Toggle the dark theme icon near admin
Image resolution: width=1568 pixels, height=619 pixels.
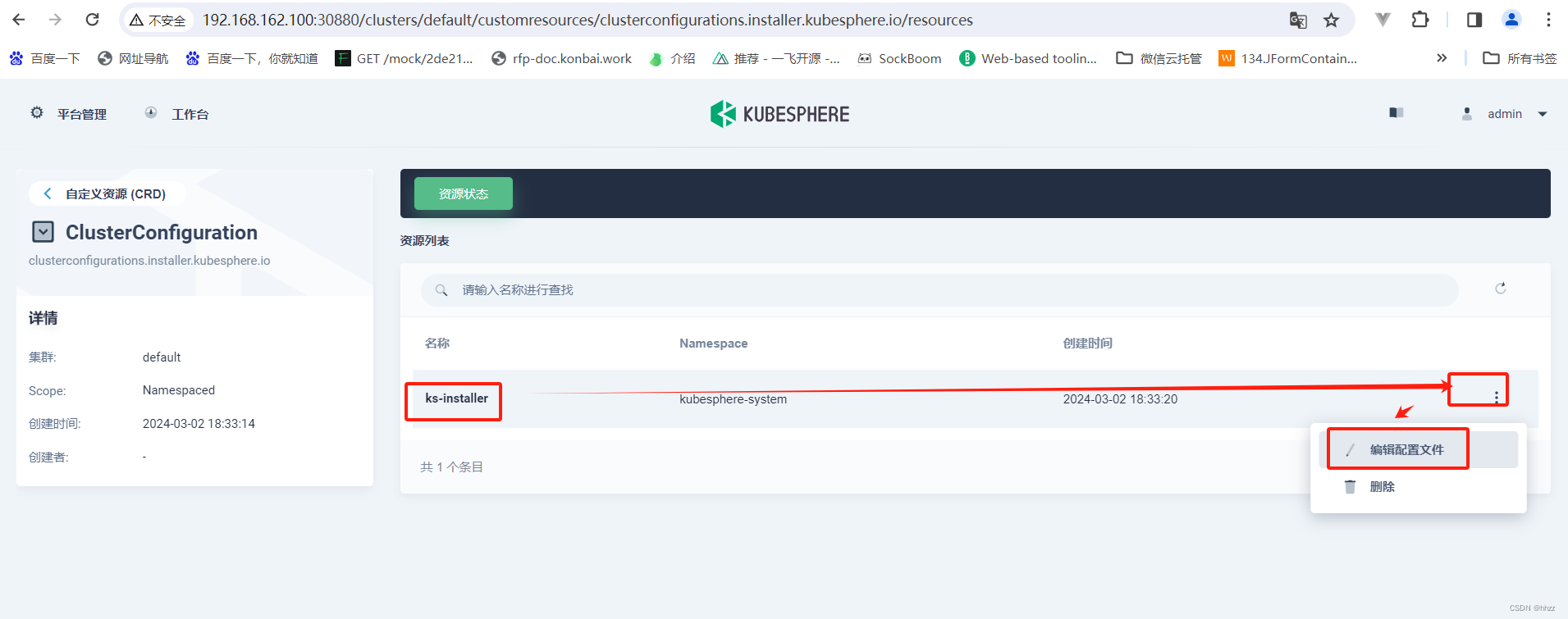pyautogui.click(x=1397, y=113)
